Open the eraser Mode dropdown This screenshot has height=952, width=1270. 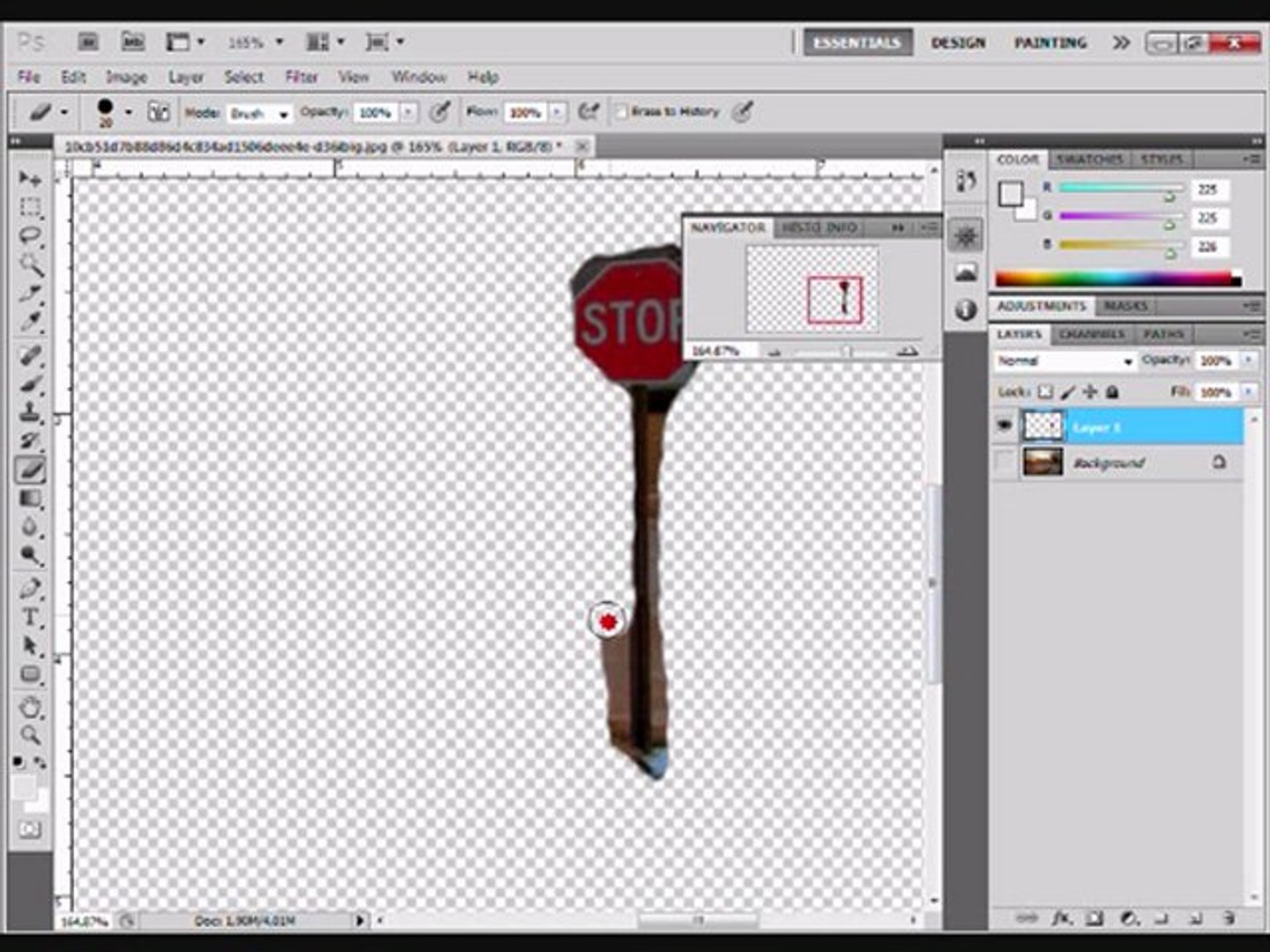point(260,114)
